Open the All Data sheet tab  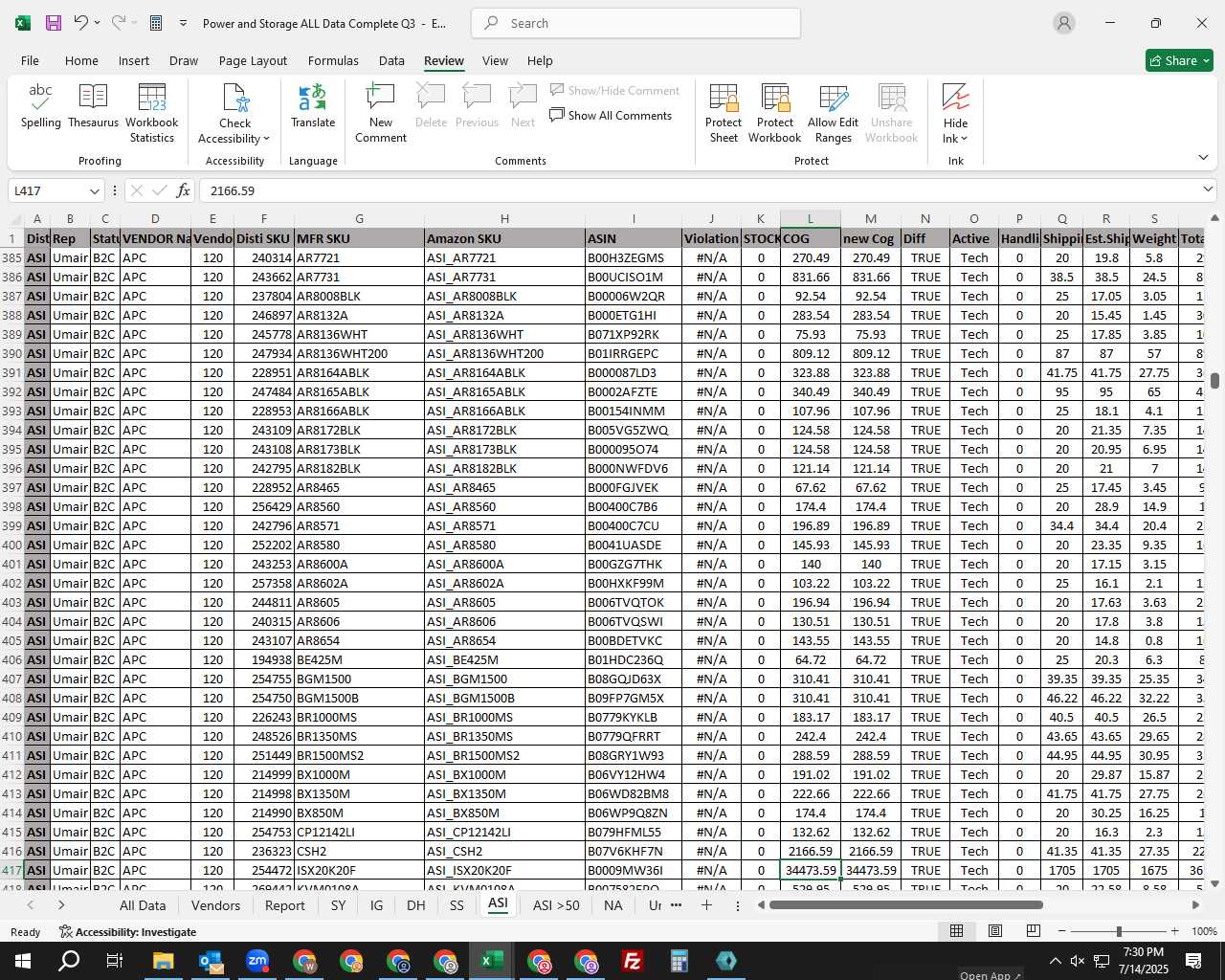click(x=143, y=905)
